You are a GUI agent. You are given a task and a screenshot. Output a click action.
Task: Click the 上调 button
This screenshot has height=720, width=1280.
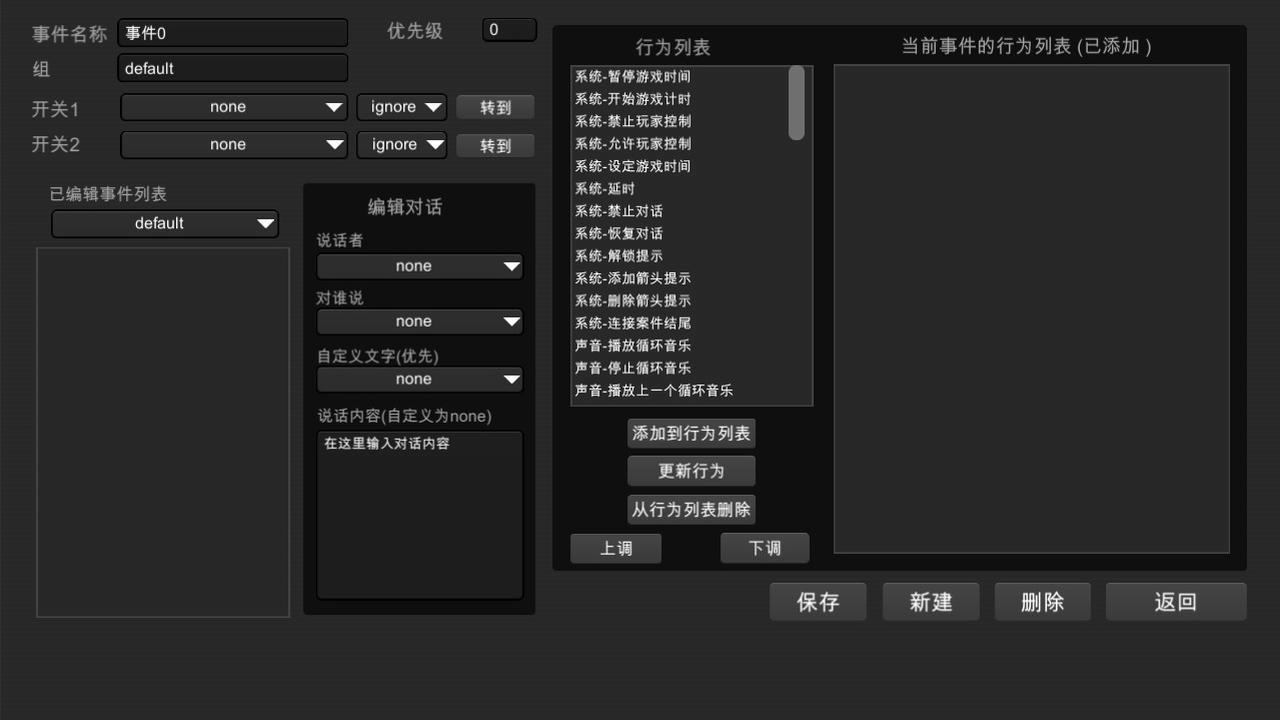pos(616,548)
